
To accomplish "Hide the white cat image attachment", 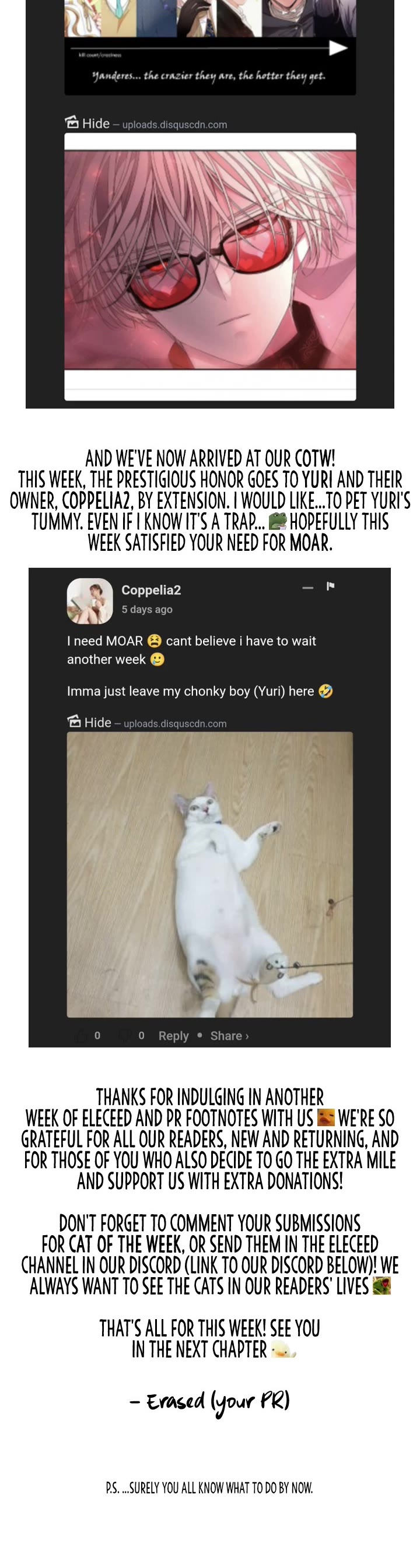I will [97, 723].
